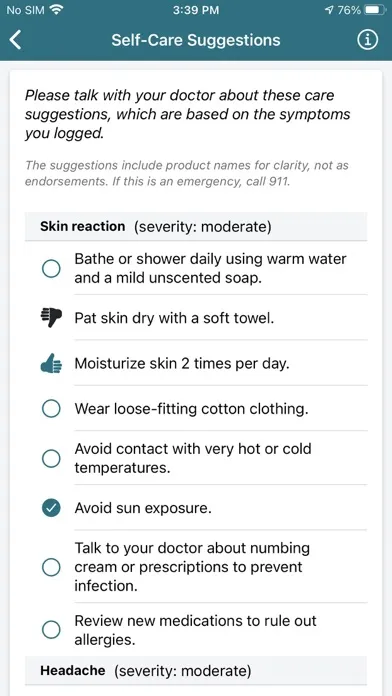This screenshot has height=696, width=392.
Task: Tap the Moisturize skin 2 times text
Action: pyautogui.click(x=182, y=364)
